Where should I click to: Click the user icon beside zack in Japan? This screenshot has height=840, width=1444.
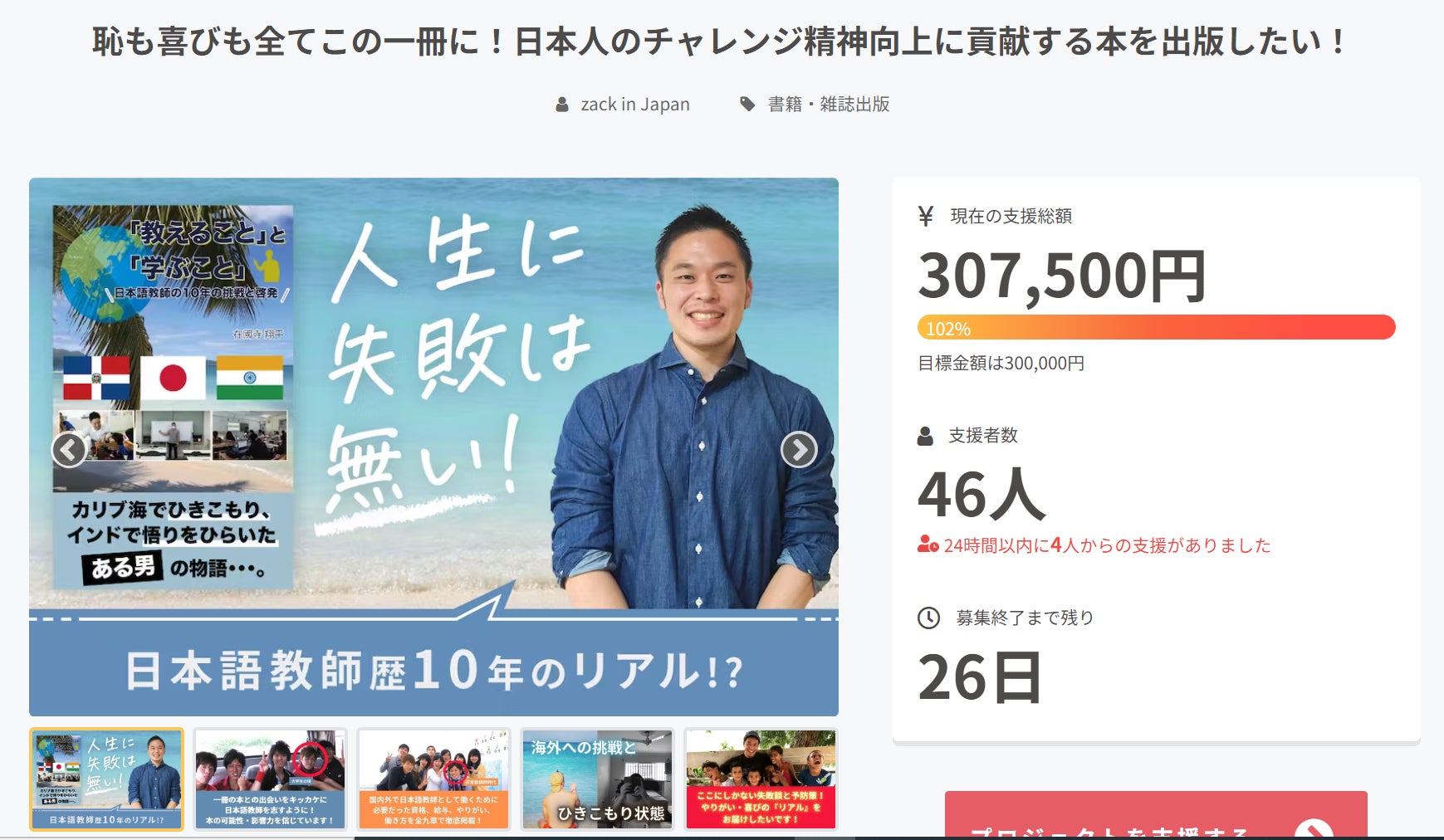(562, 105)
